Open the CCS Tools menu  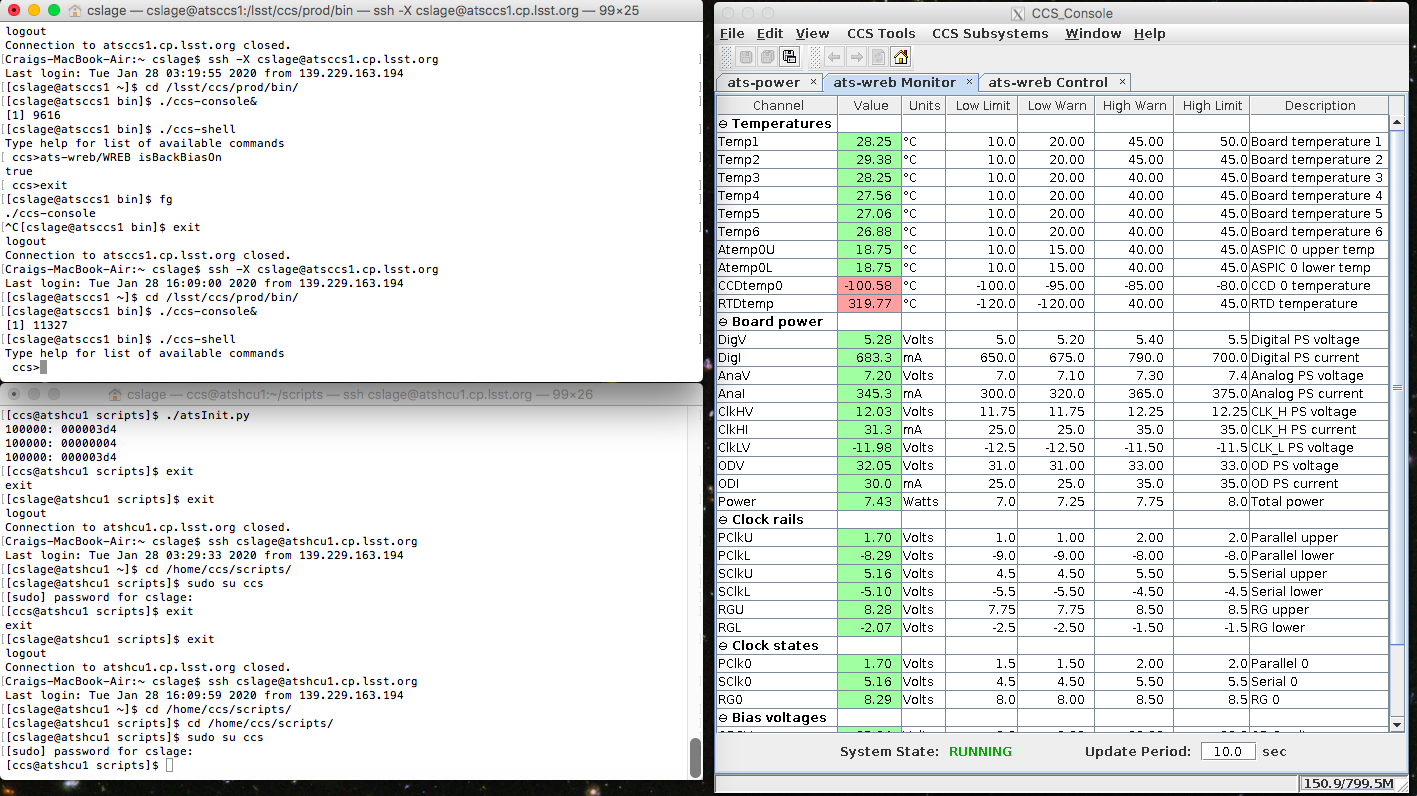click(881, 33)
